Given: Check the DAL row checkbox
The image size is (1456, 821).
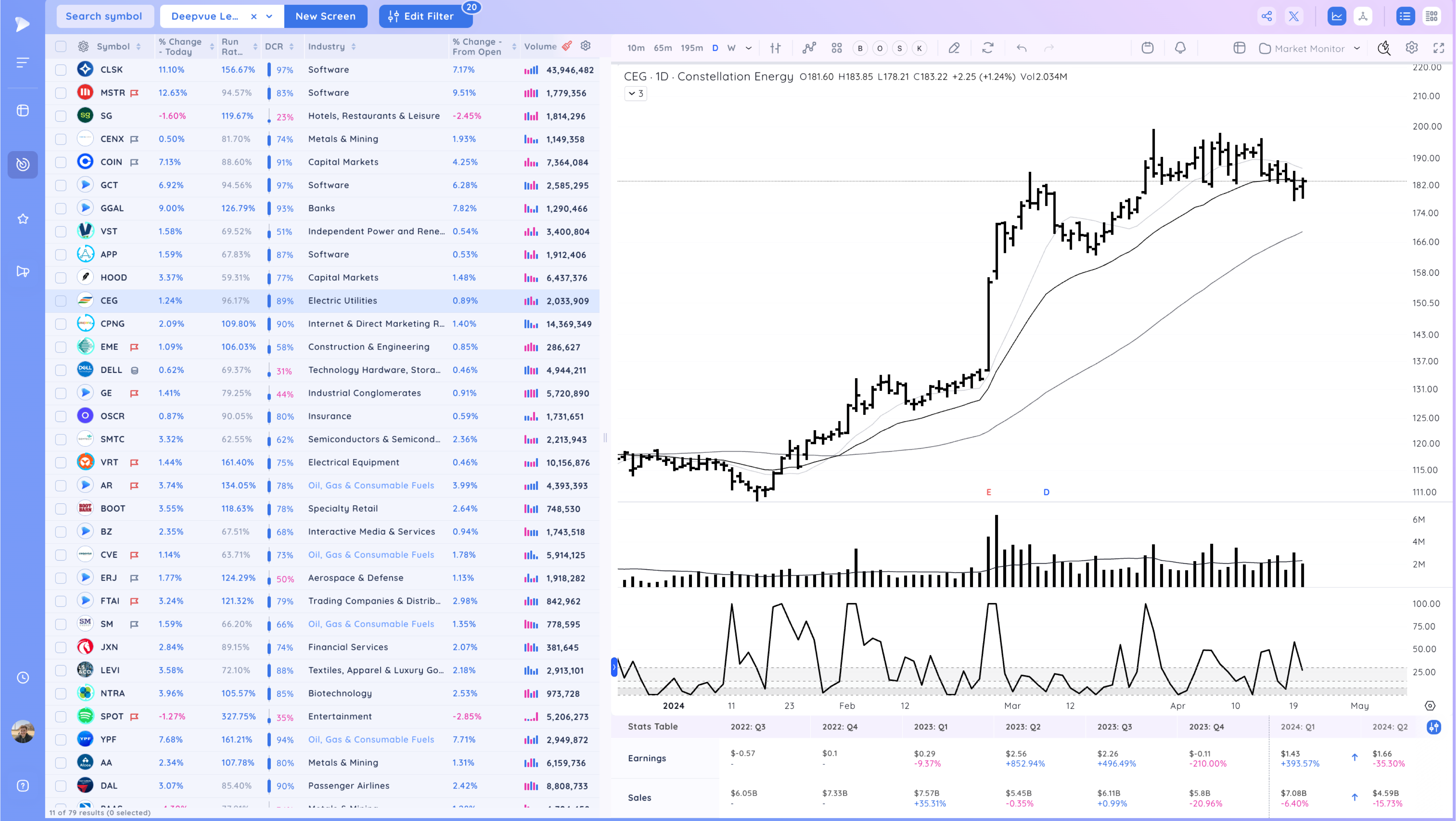Looking at the screenshot, I should (x=61, y=786).
